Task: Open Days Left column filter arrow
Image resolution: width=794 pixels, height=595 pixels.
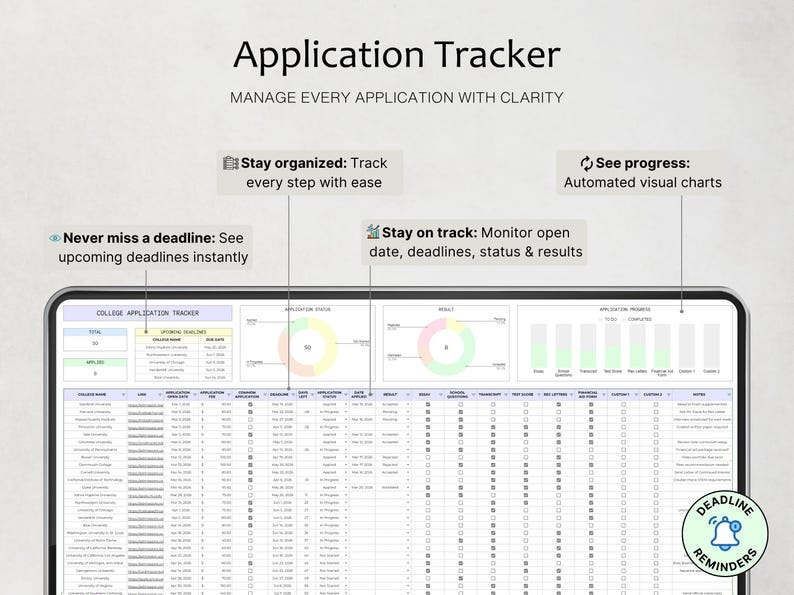Action: point(312,394)
